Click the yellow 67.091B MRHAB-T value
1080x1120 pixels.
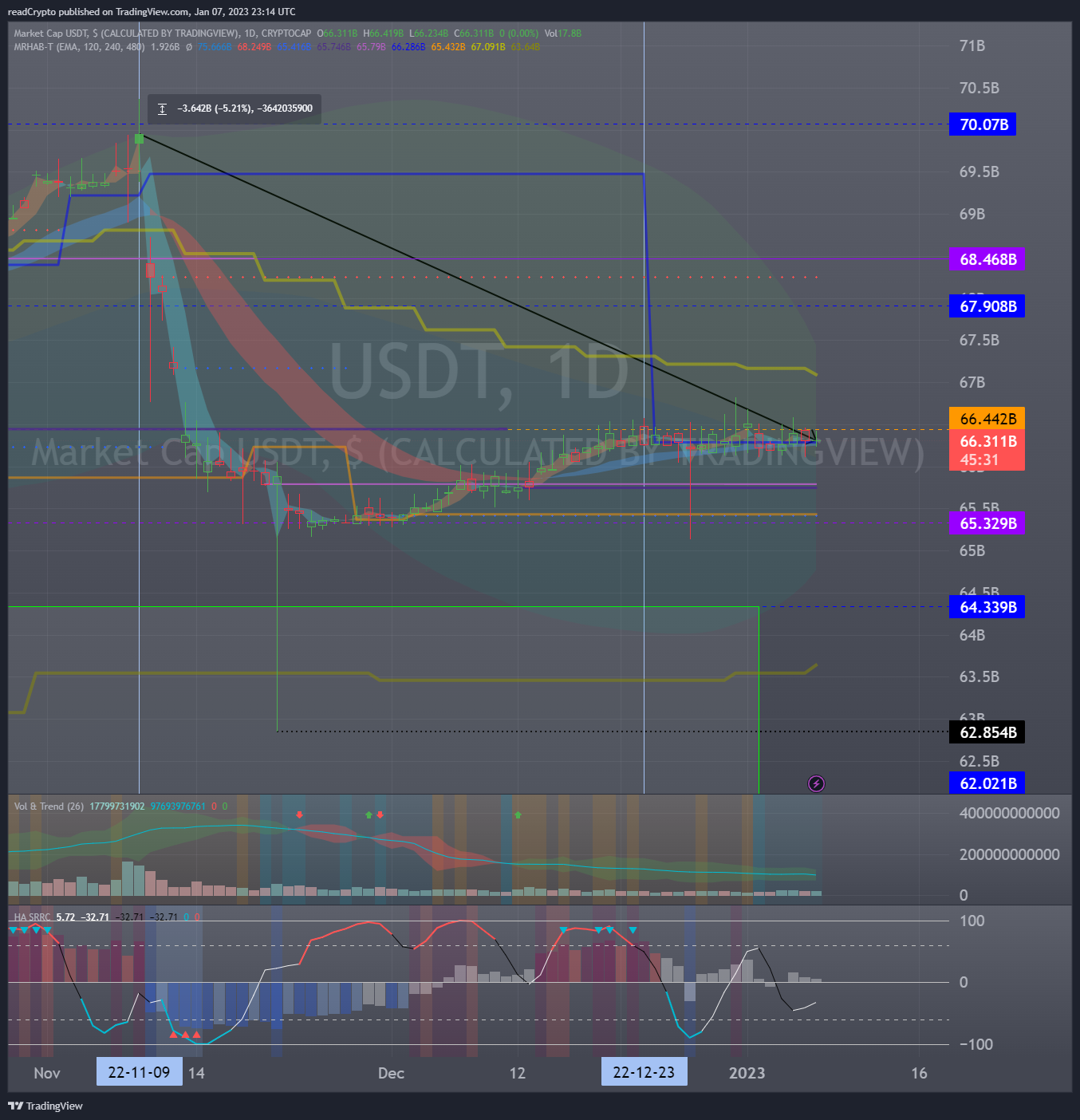[488, 47]
